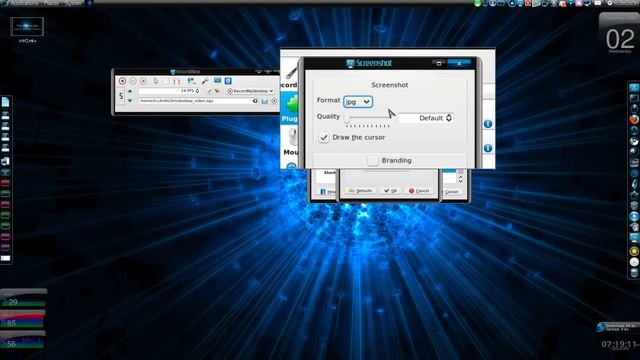Screen dimensions: 640x360
Task: Toggle the Draw the cursor checkbox
Action: (x=324, y=138)
